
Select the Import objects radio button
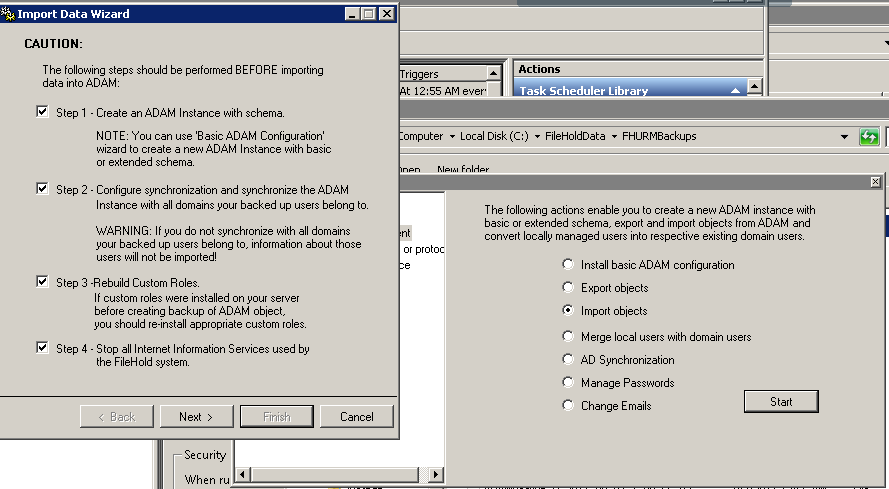point(568,310)
